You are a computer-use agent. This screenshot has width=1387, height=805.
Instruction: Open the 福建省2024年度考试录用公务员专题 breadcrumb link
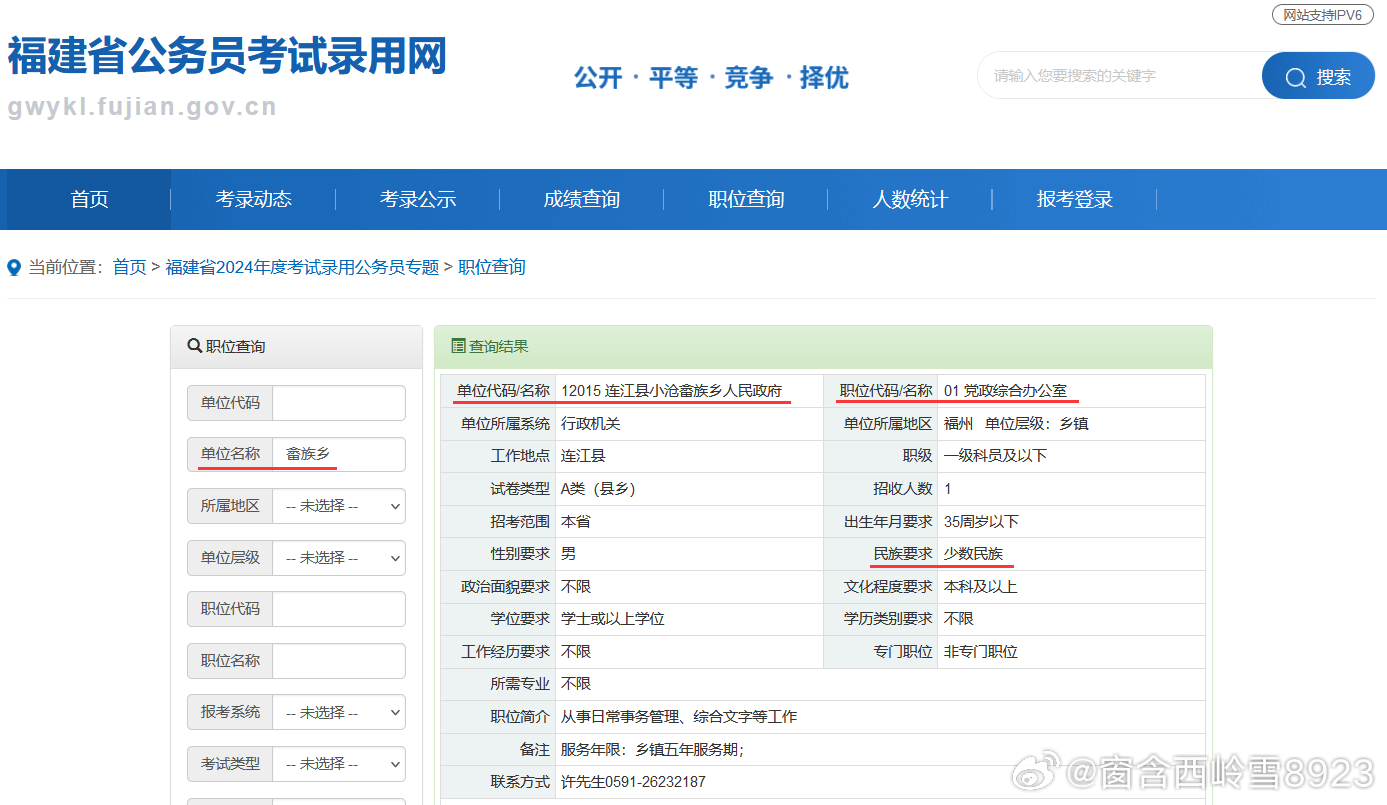point(302,267)
